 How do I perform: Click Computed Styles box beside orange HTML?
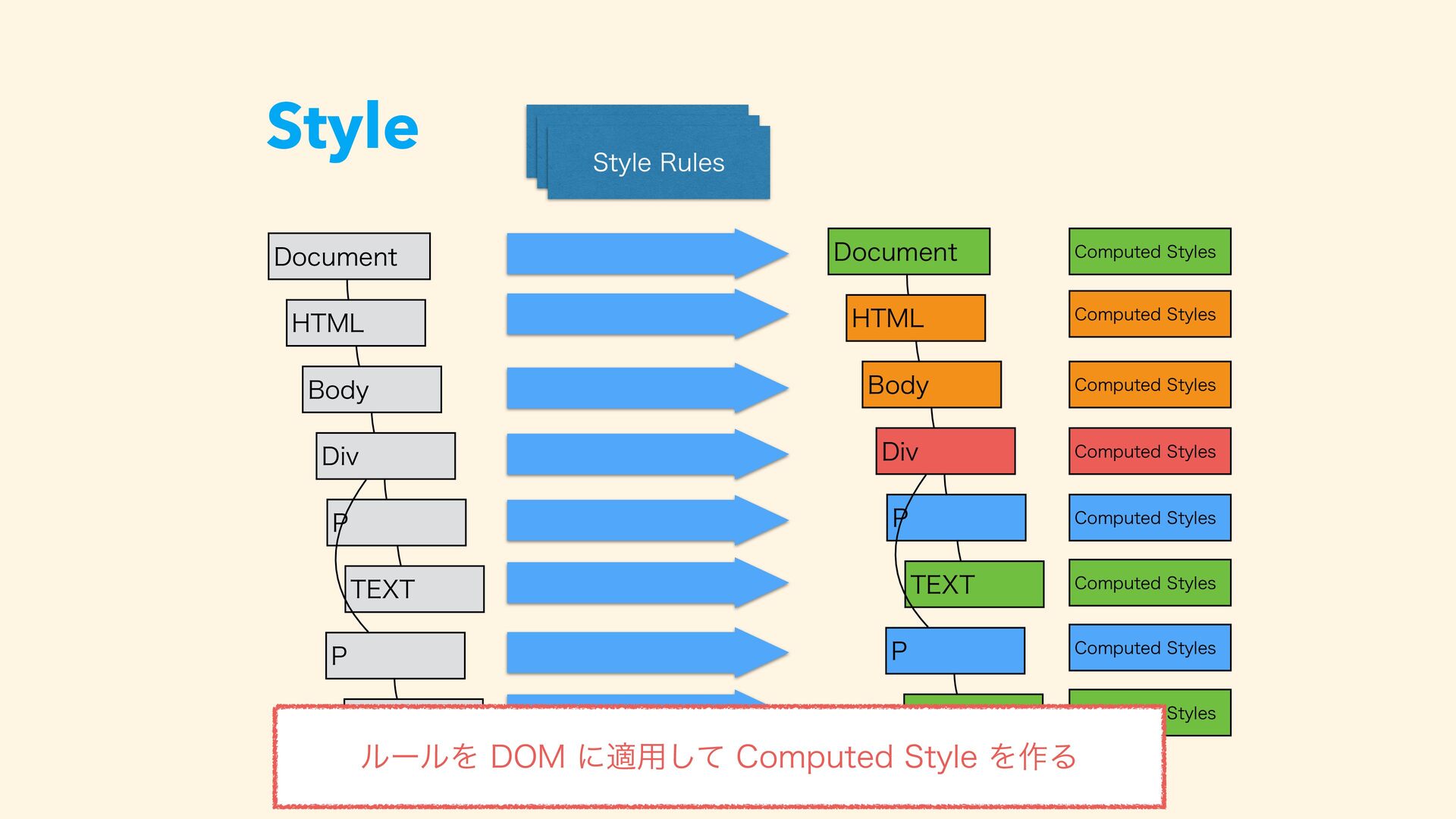tap(1150, 314)
